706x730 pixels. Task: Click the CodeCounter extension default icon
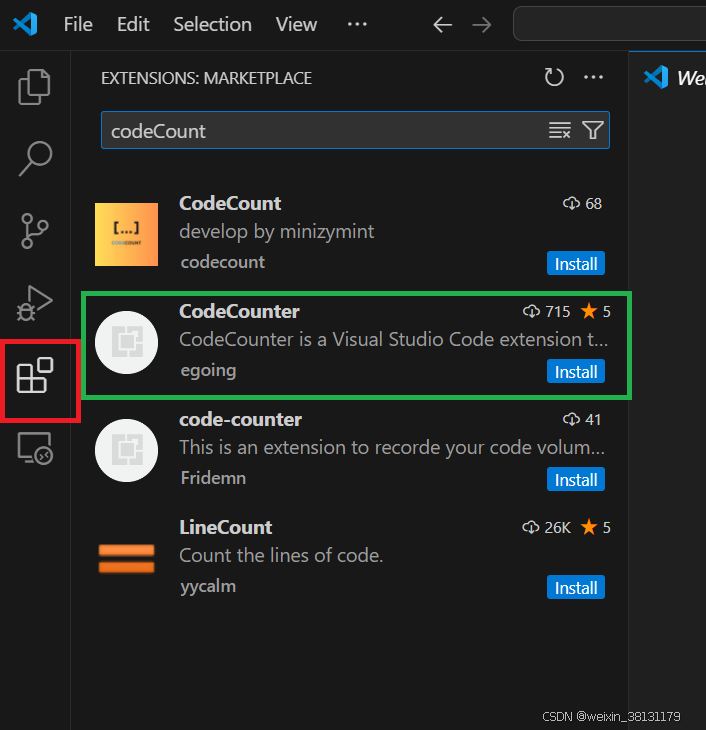[126, 342]
